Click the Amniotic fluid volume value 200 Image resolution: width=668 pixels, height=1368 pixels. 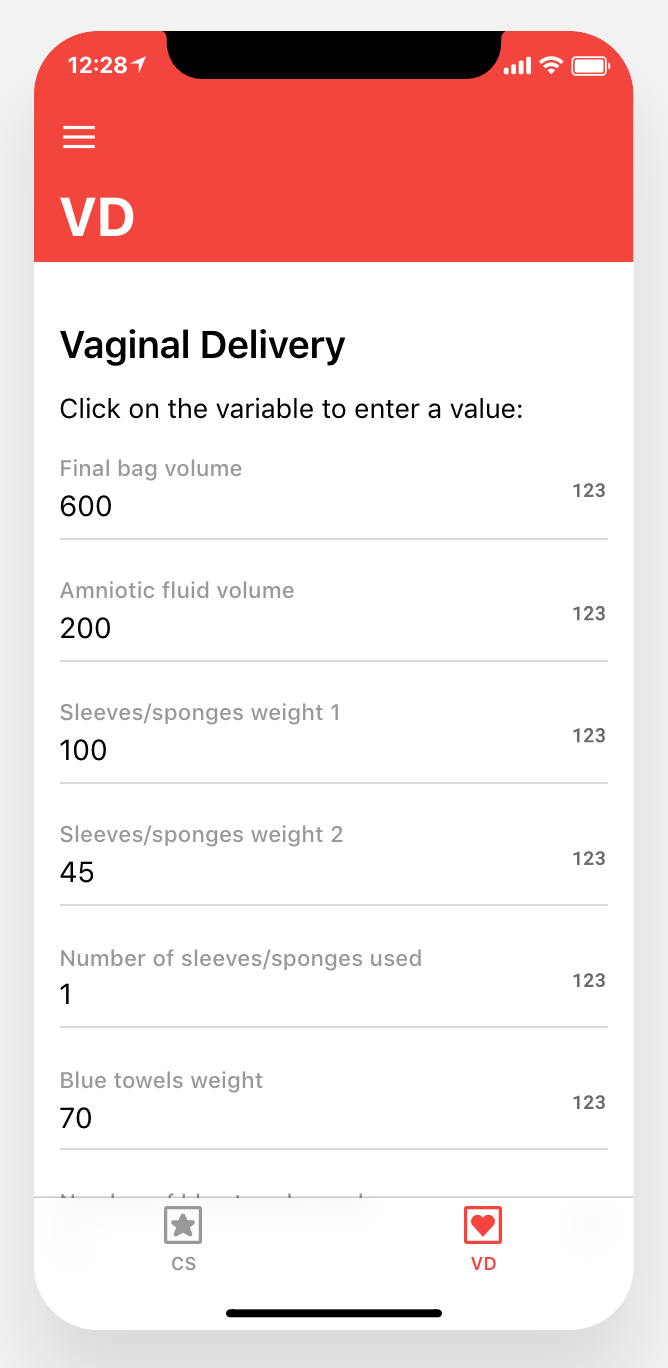pos(85,628)
